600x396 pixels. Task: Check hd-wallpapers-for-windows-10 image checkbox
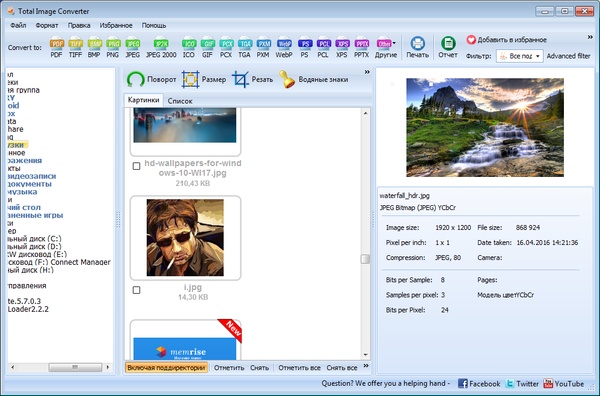pyautogui.click(x=136, y=166)
